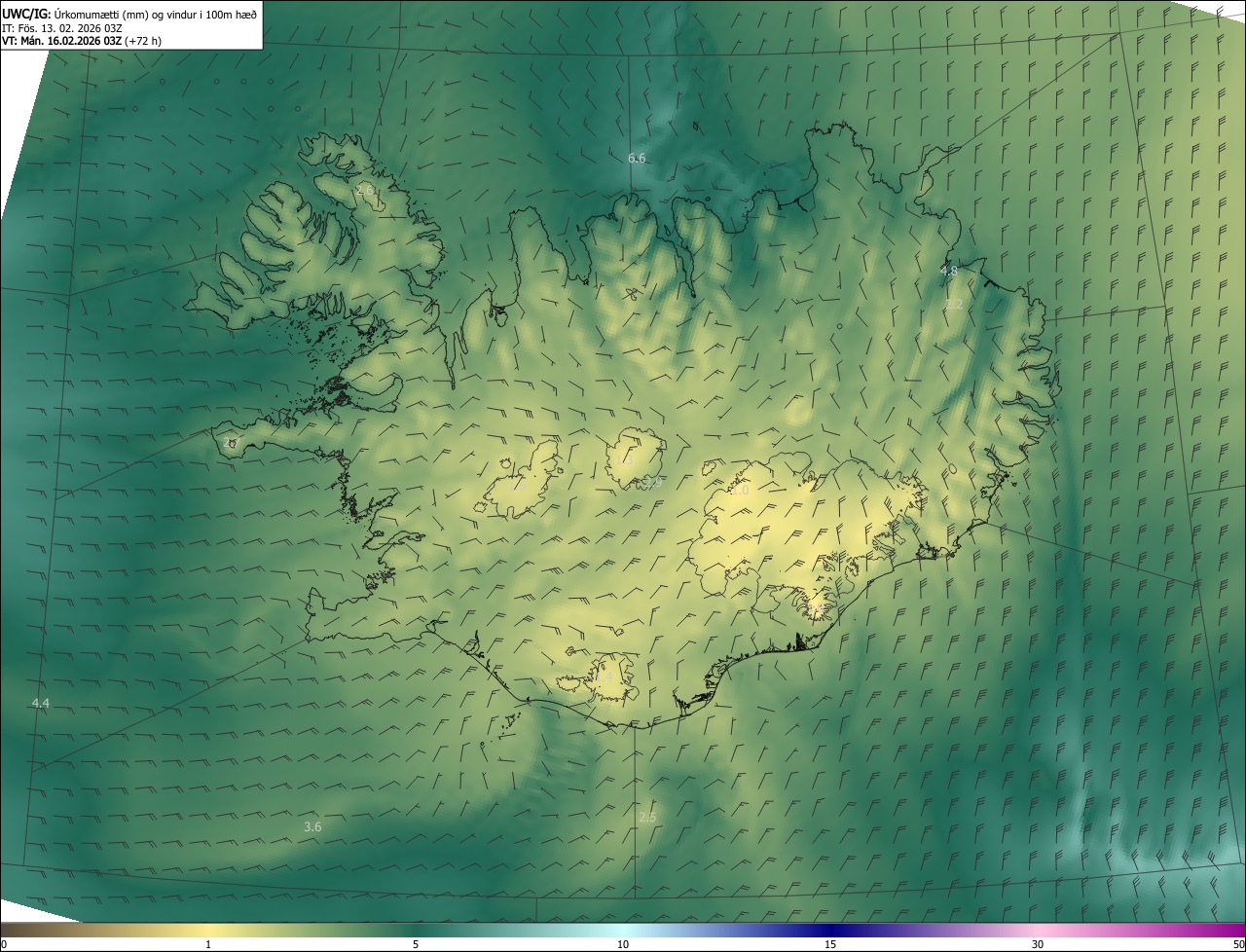Image resolution: width=1246 pixels, height=952 pixels.
Task: Click the 2.2 value label in the northeast
Action: click(954, 305)
